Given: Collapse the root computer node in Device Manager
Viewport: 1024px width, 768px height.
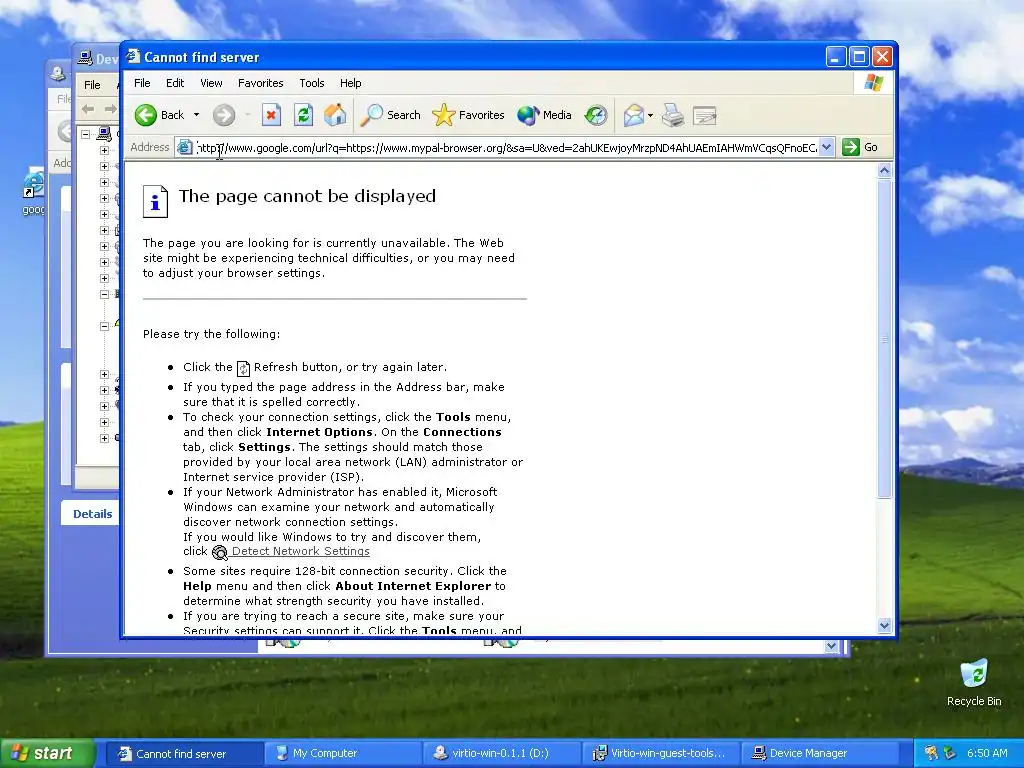Looking at the screenshot, I should (86, 134).
